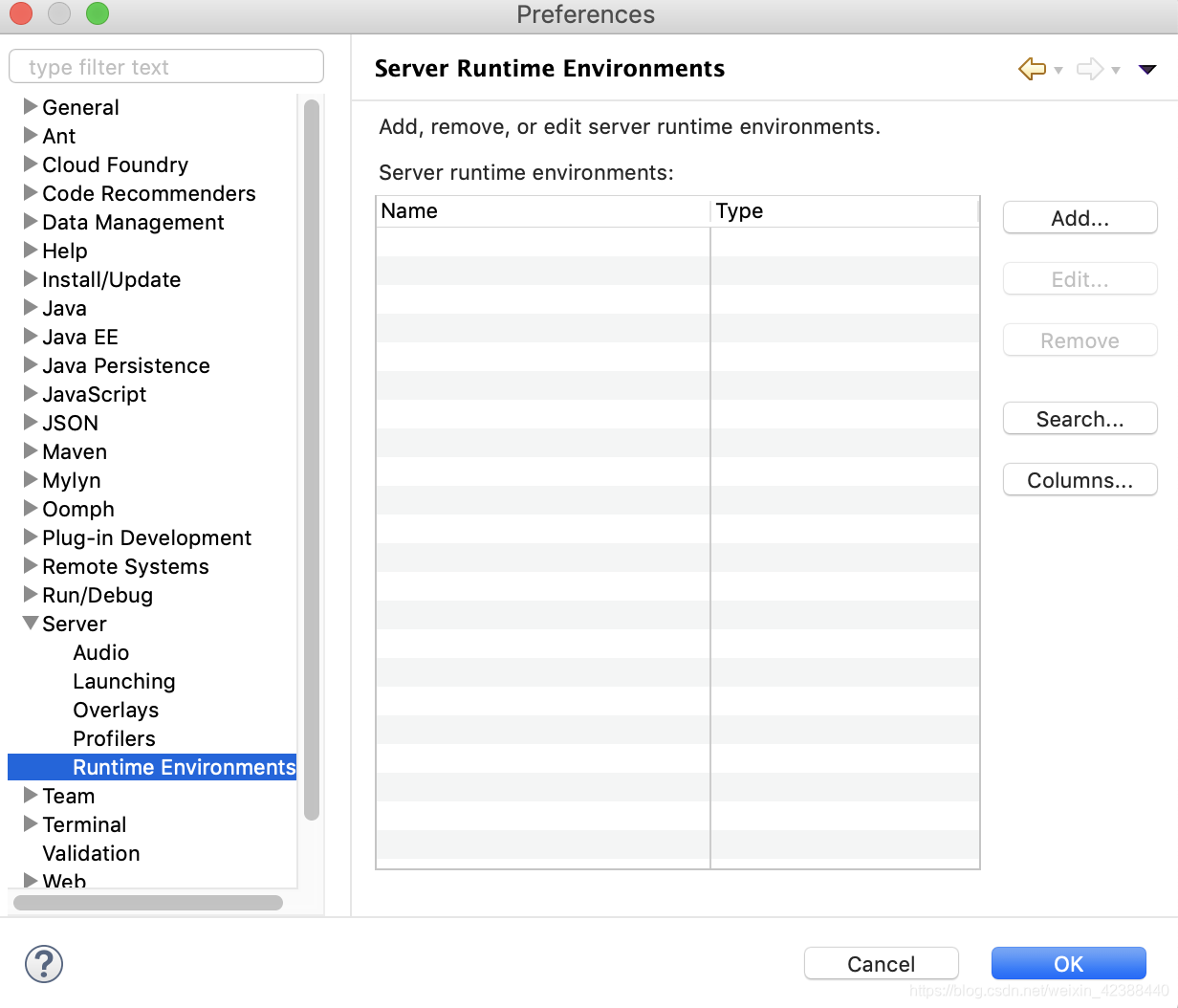Click the back navigation arrow icon
This screenshot has height=1008, width=1178.
tap(1033, 68)
